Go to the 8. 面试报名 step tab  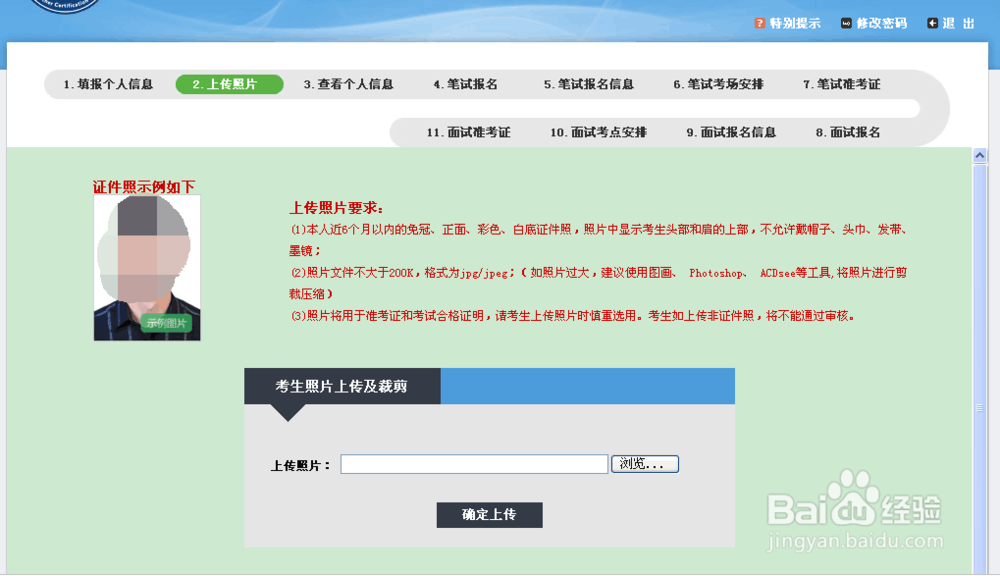coord(848,131)
